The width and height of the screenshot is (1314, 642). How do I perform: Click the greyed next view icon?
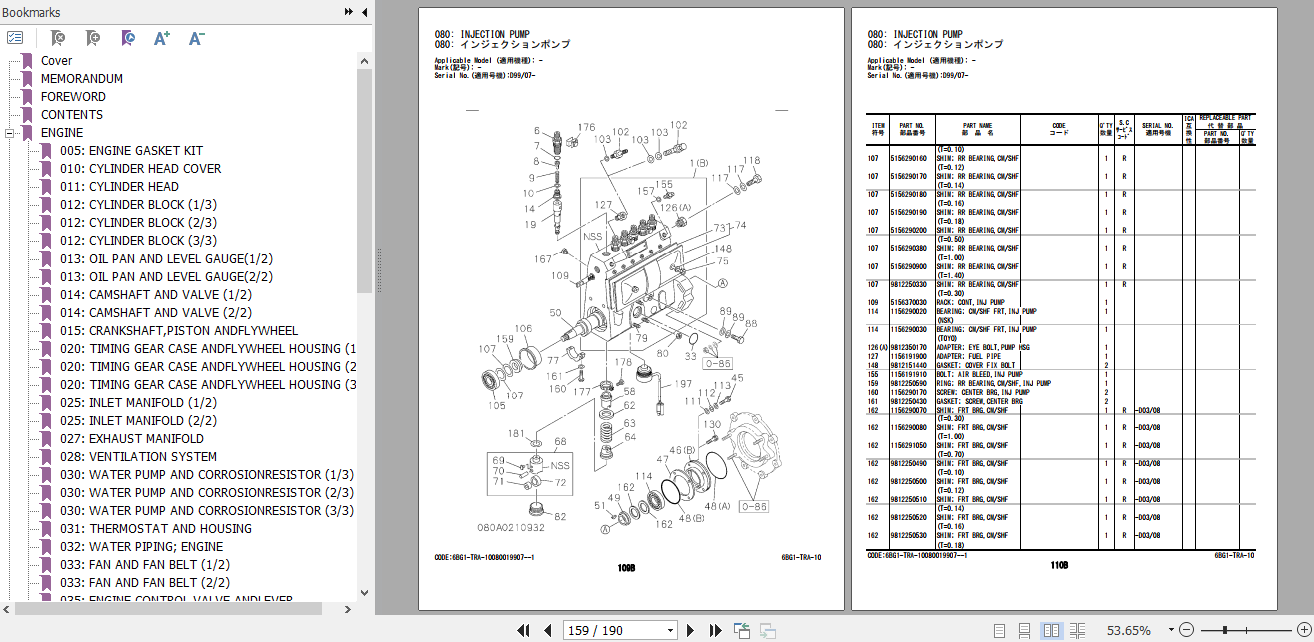pyautogui.click(x=768, y=630)
